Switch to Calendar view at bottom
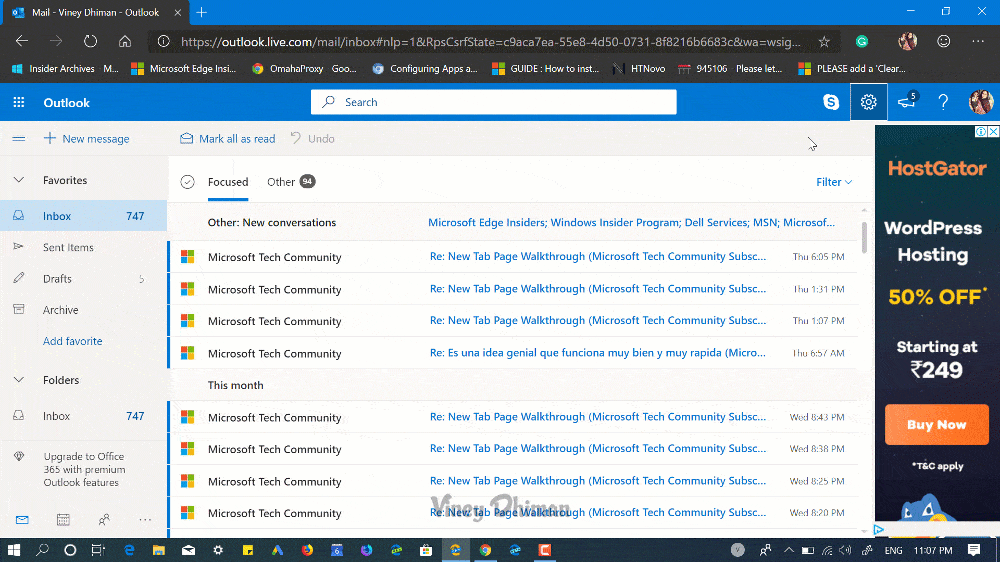This screenshot has width=1000, height=562. [x=63, y=520]
